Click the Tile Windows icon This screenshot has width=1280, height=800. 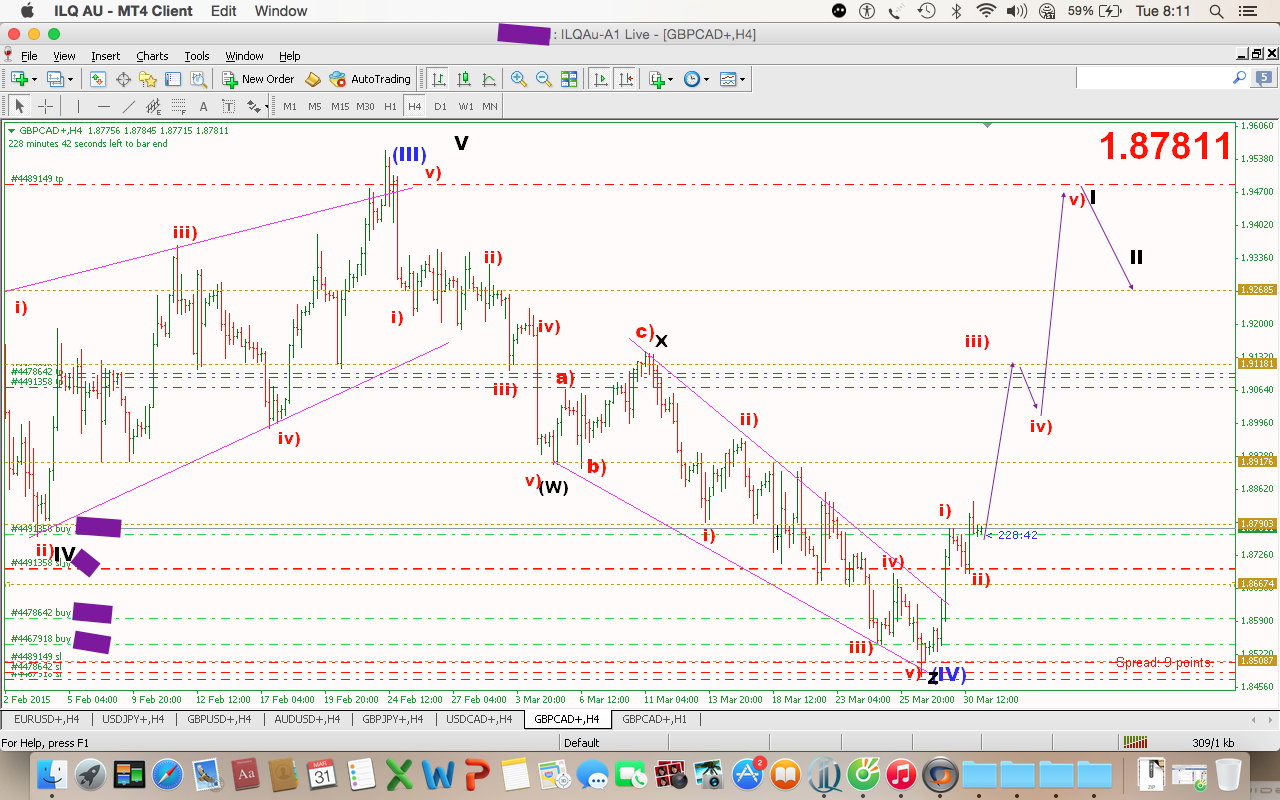point(569,79)
